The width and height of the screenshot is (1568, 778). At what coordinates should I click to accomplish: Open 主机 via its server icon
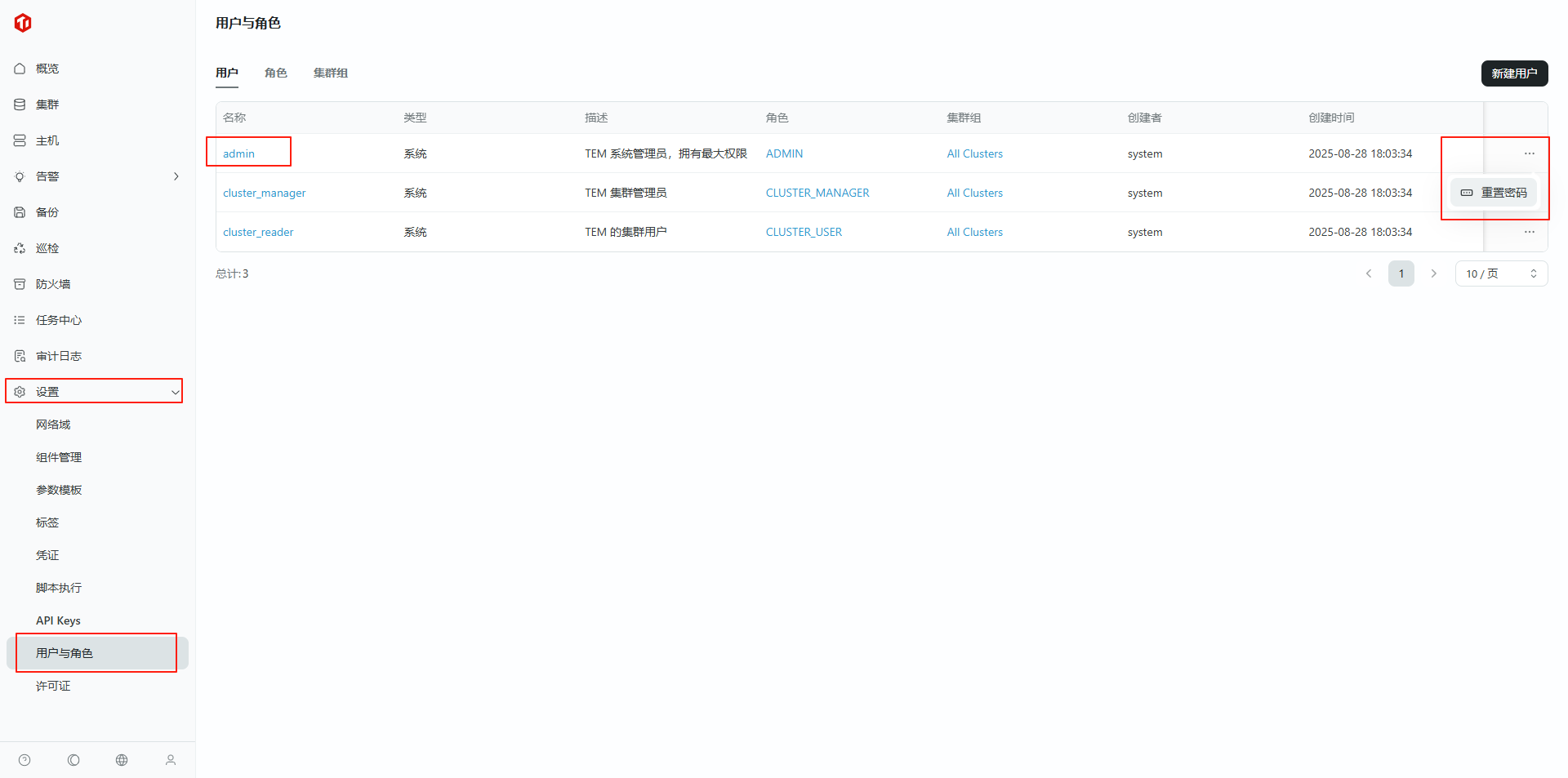click(20, 140)
